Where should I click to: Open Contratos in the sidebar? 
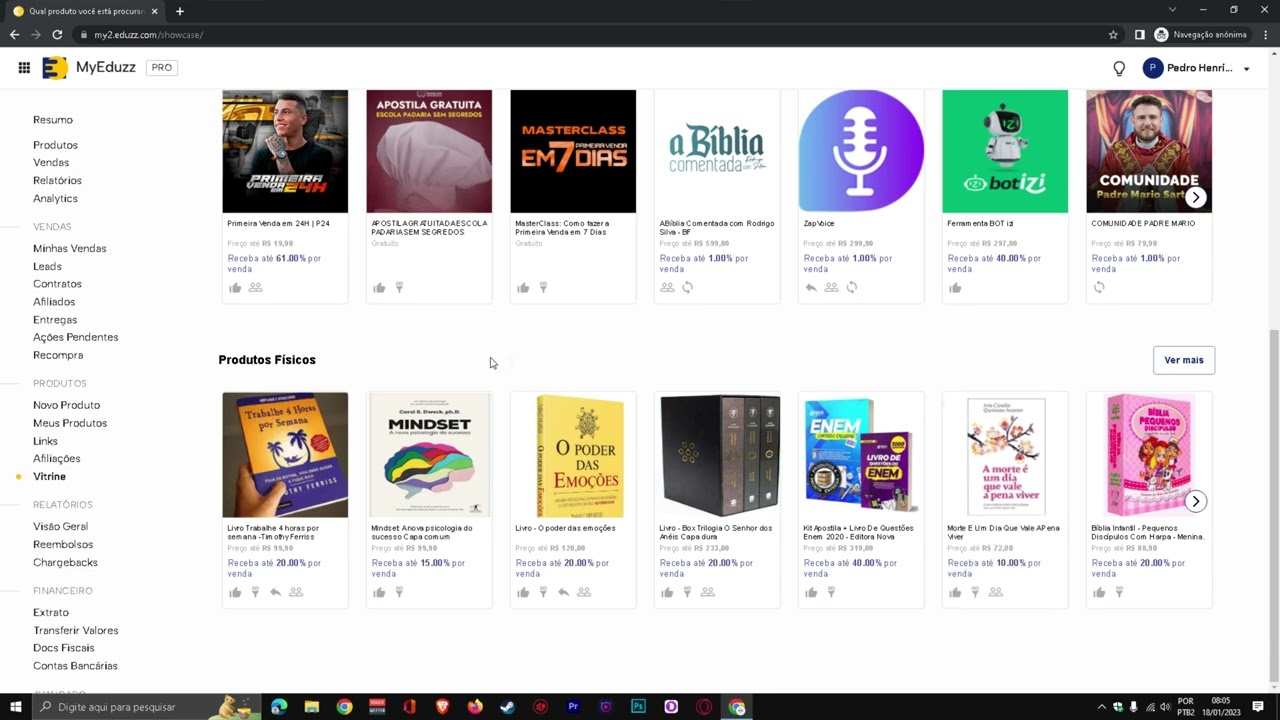tap(57, 285)
